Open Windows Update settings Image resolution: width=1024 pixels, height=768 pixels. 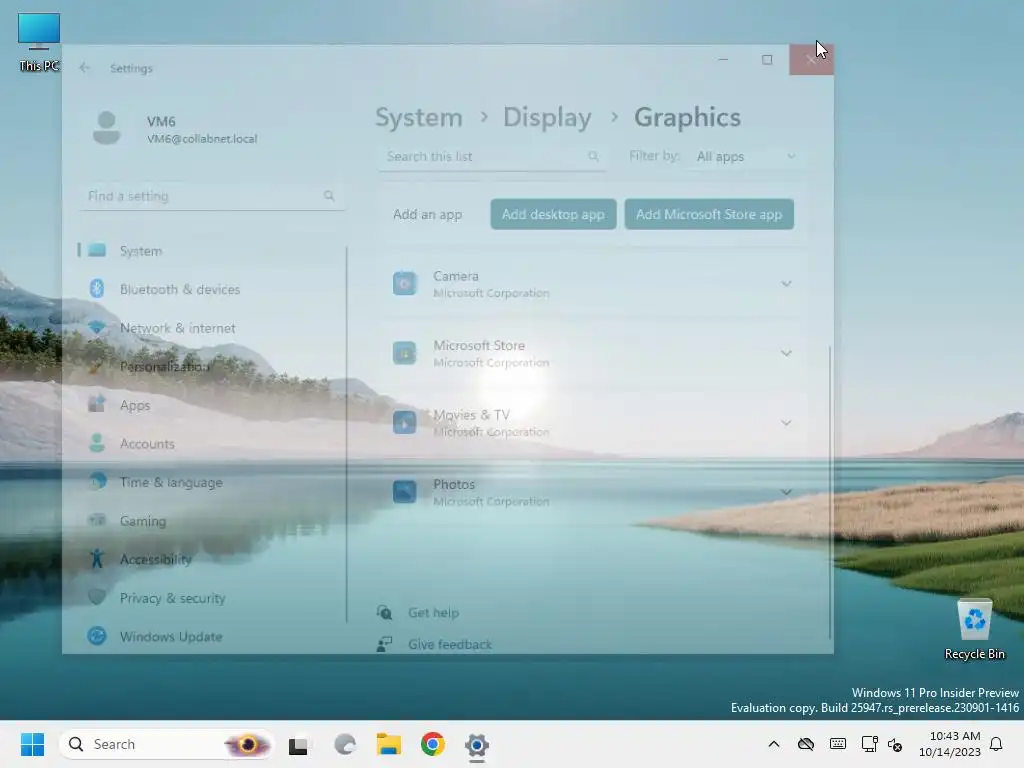coord(212,636)
